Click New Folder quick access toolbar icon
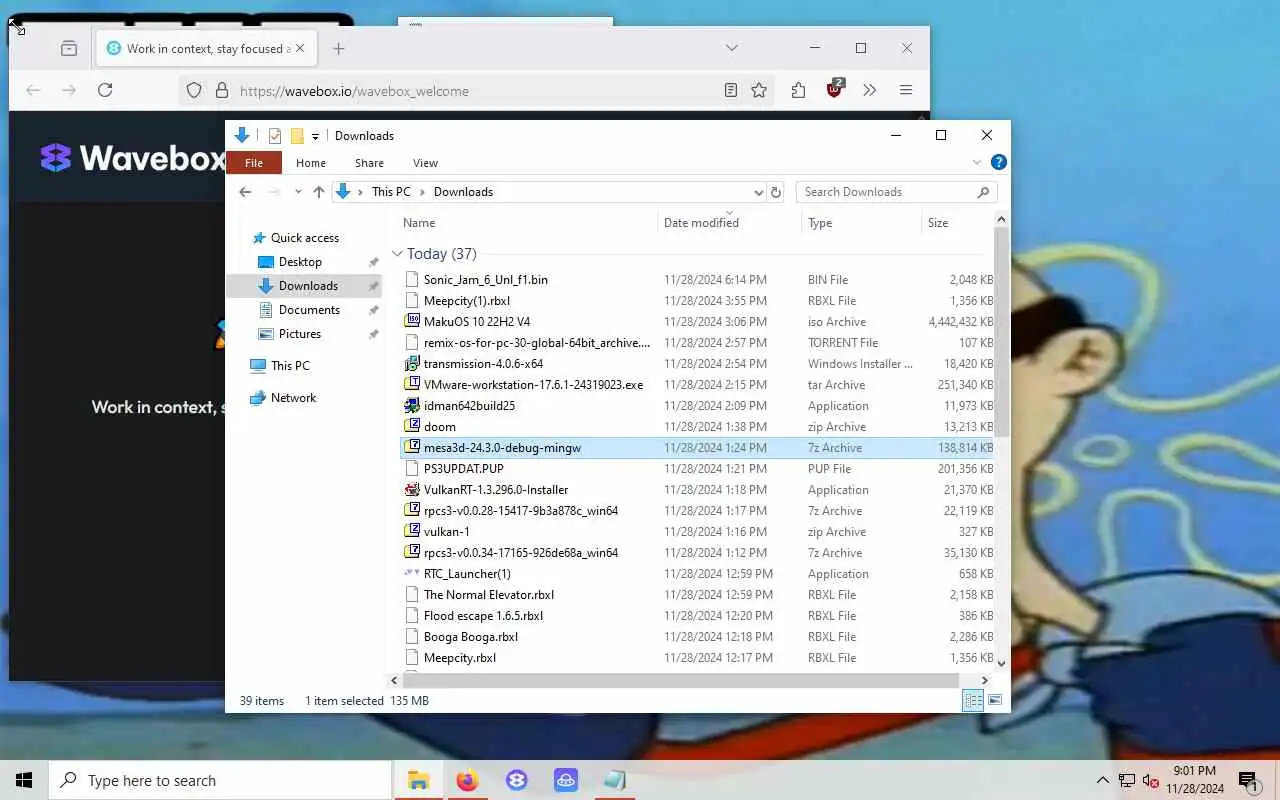 click(297, 136)
